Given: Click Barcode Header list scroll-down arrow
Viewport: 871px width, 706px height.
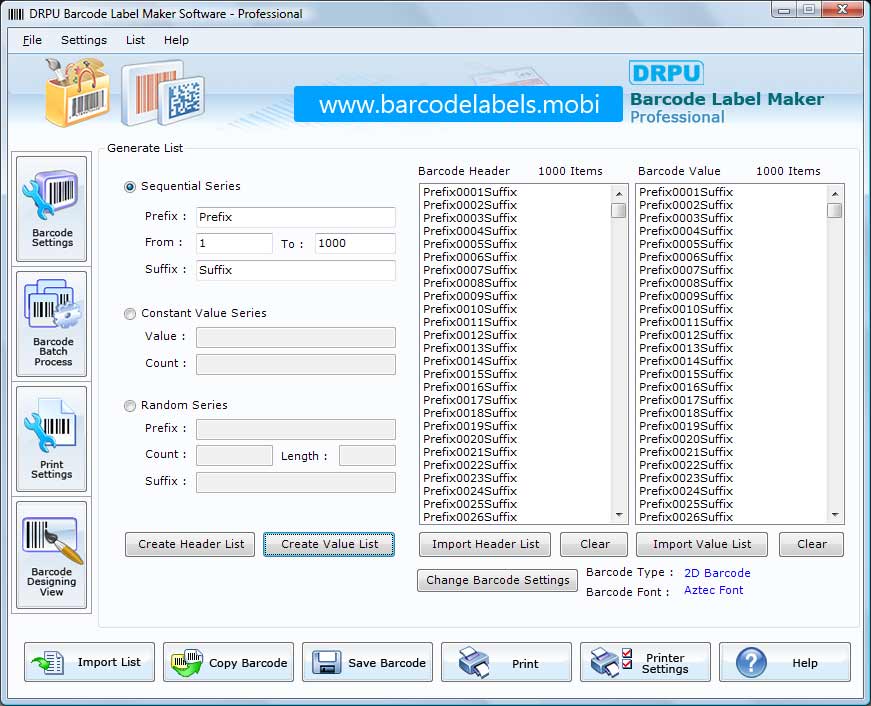Looking at the screenshot, I should point(618,515).
